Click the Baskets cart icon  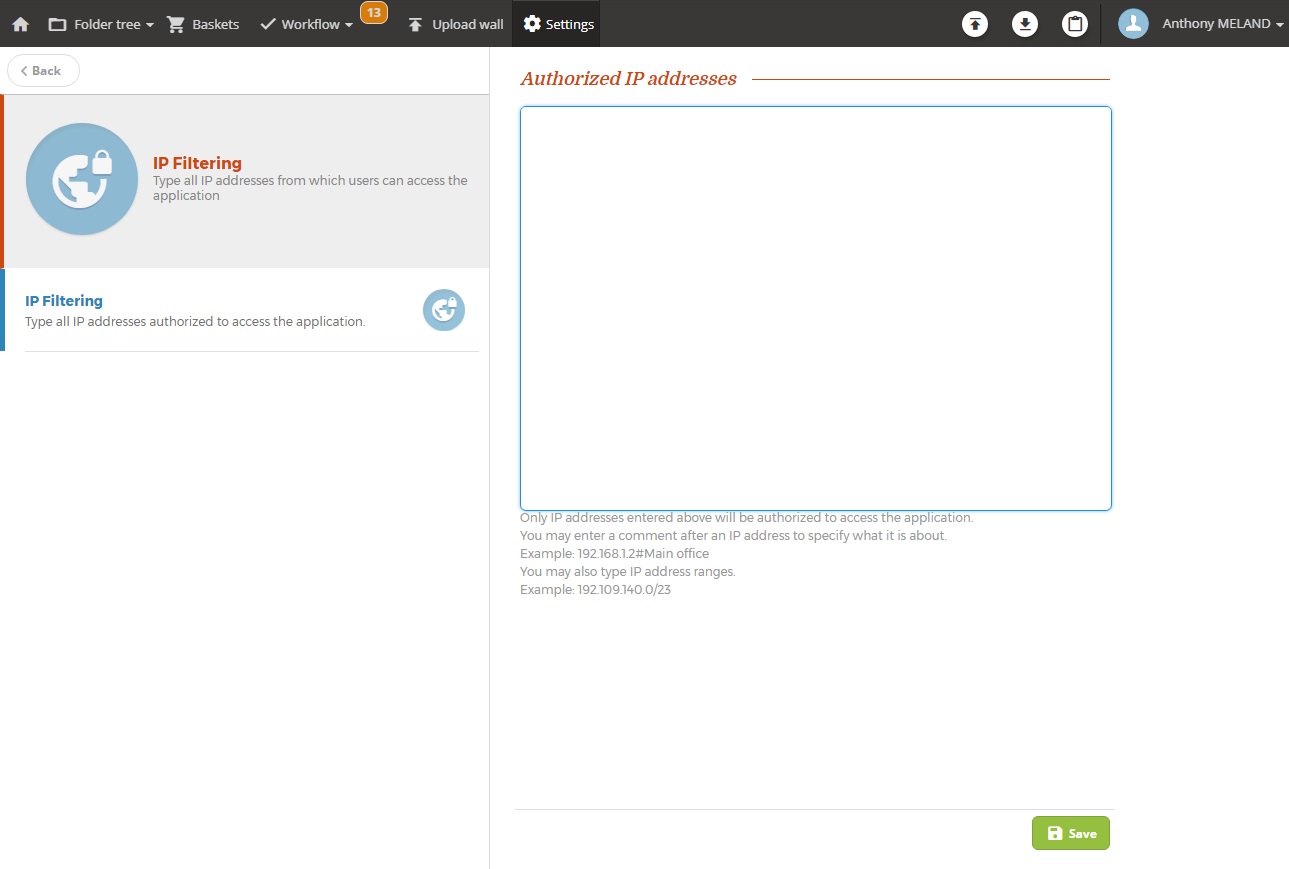point(176,24)
